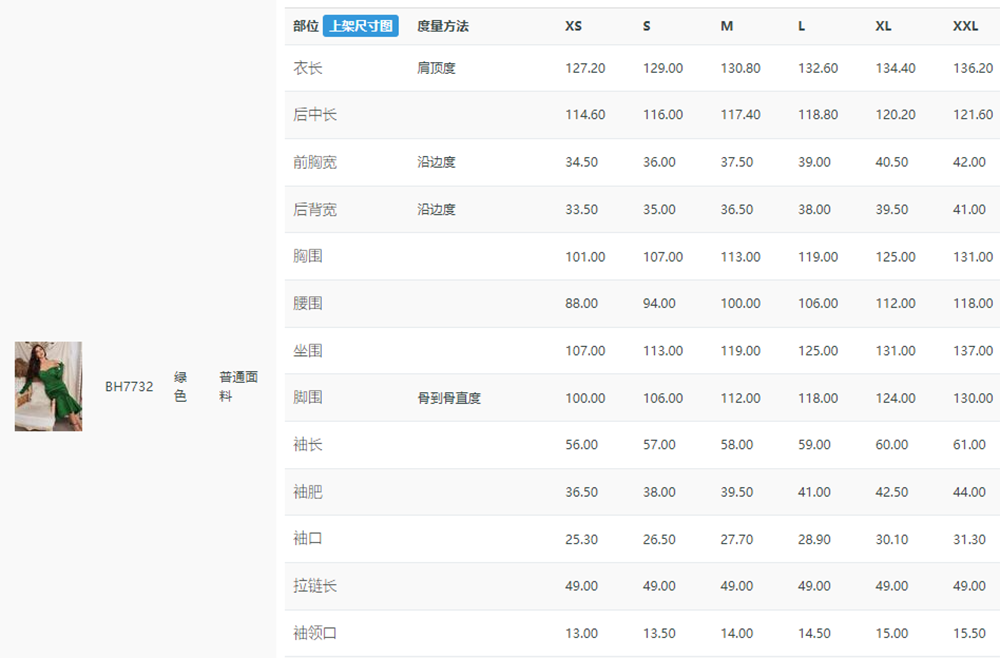The width and height of the screenshot is (1000, 658).
Task: Click the 120.20 value in 后中长 row
Action: tap(895, 115)
